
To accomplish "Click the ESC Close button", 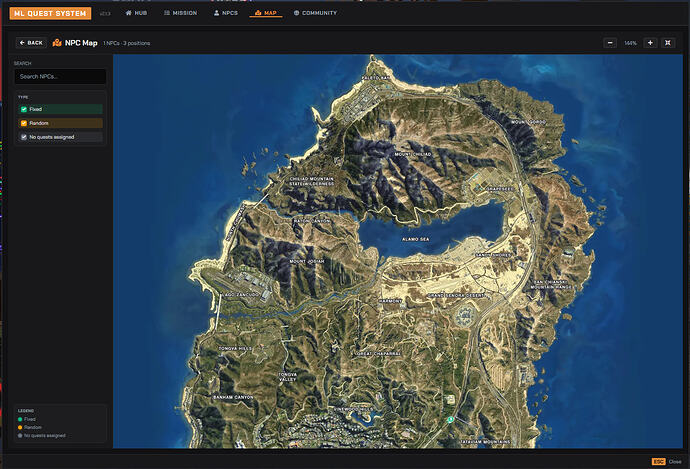I will click(667, 462).
